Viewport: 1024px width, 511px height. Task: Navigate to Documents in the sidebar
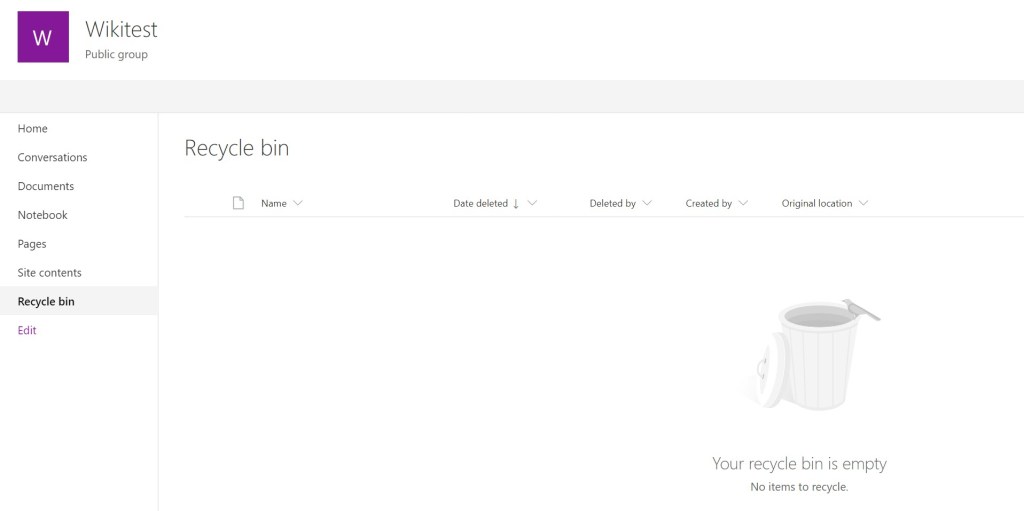pos(46,187)
